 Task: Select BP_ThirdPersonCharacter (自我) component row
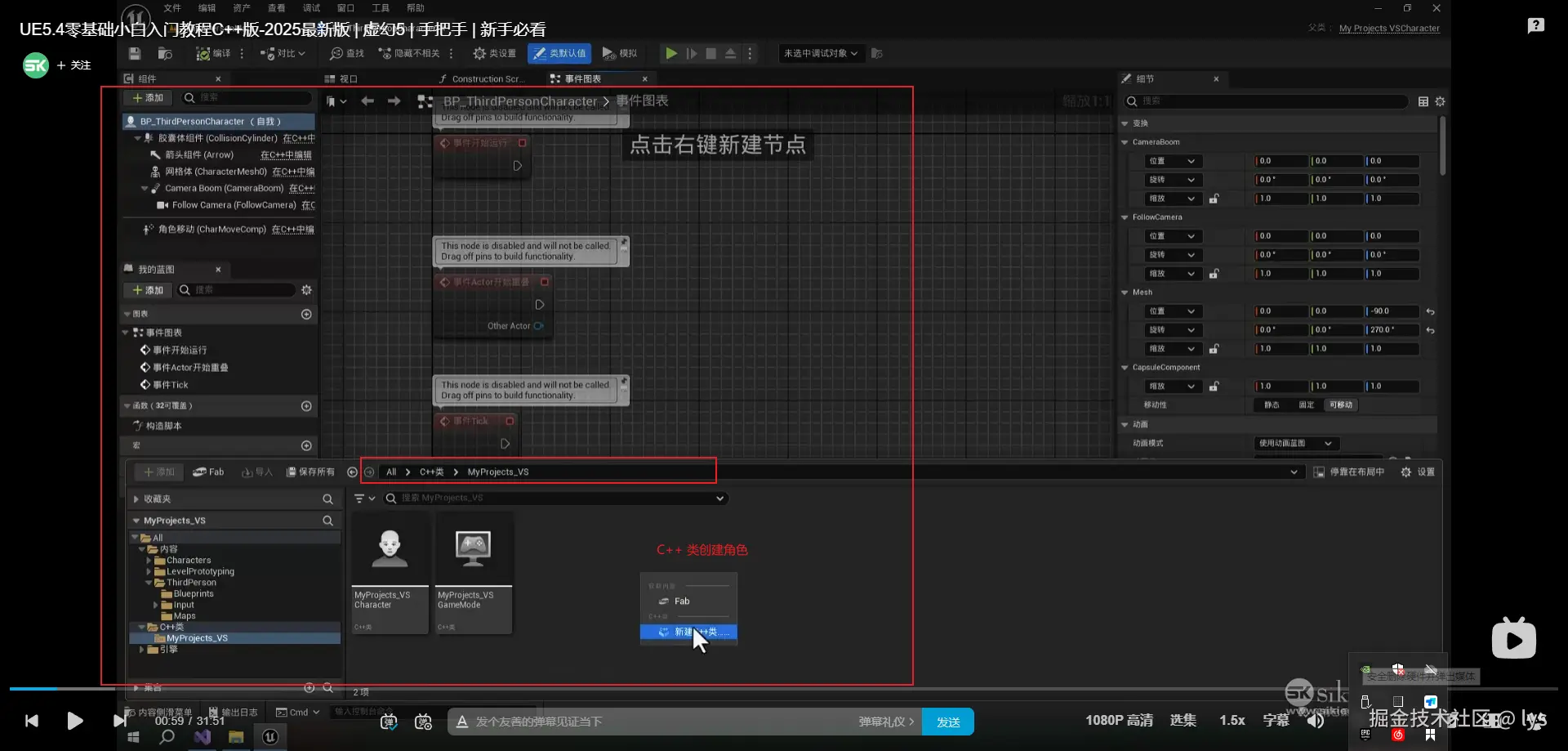coord(219,121)
